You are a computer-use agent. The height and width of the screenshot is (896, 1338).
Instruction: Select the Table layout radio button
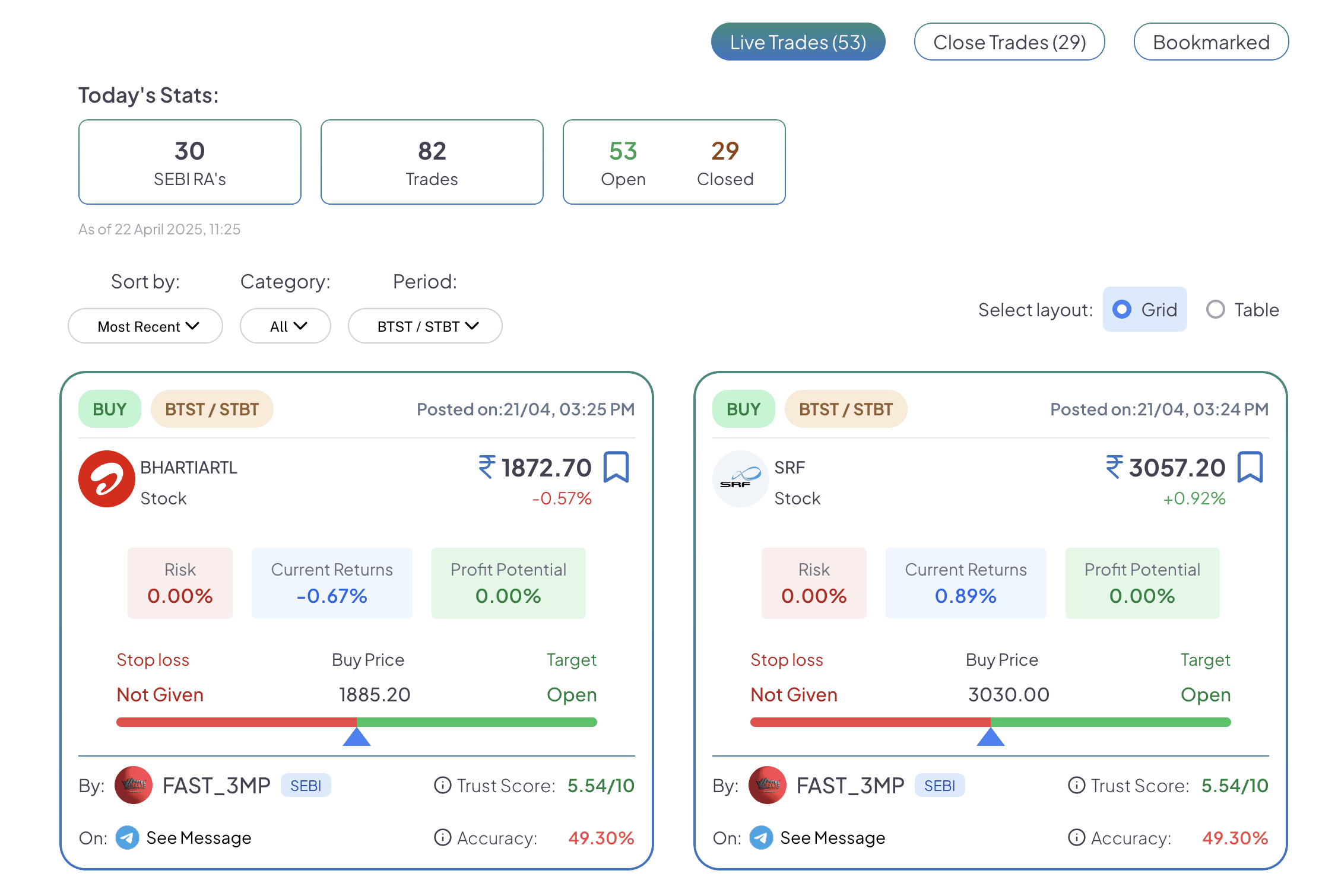(x=1215, y=309)
